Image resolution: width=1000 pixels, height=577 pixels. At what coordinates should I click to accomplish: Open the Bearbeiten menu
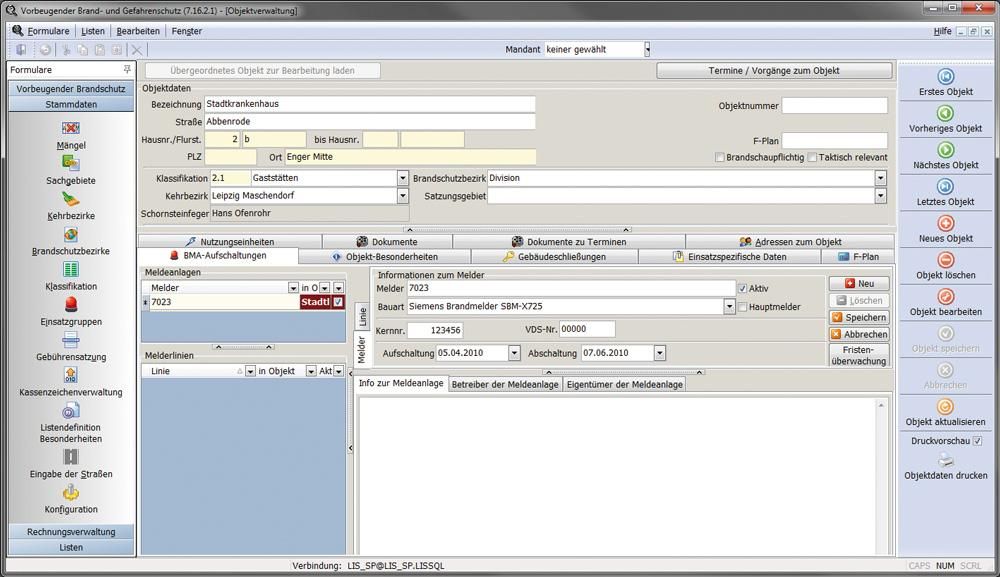click(x=137, y=31)
